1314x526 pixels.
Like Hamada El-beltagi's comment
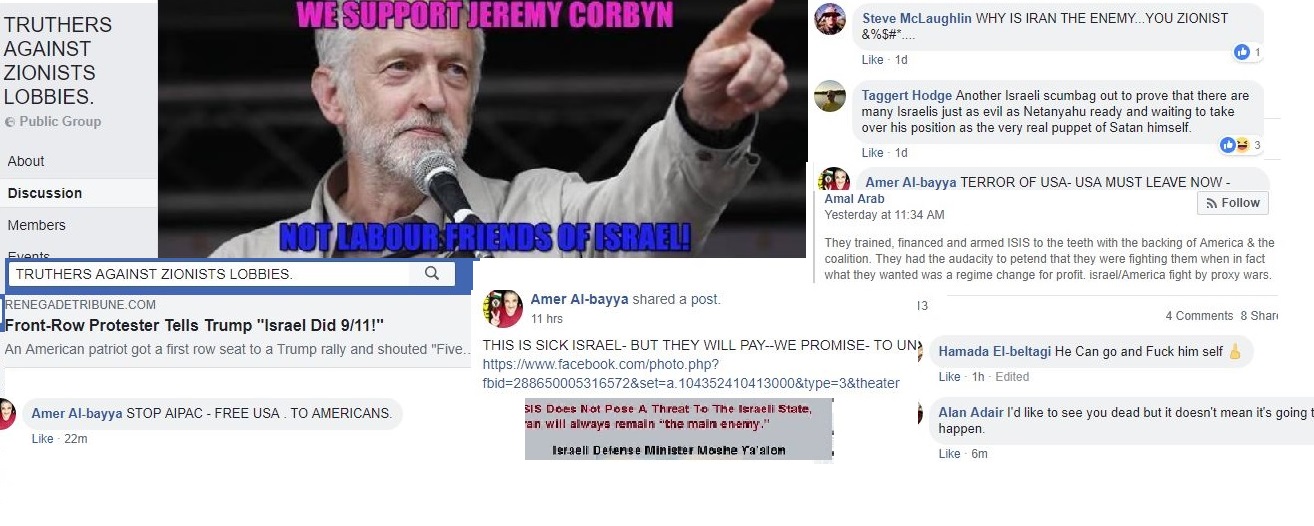949,377
